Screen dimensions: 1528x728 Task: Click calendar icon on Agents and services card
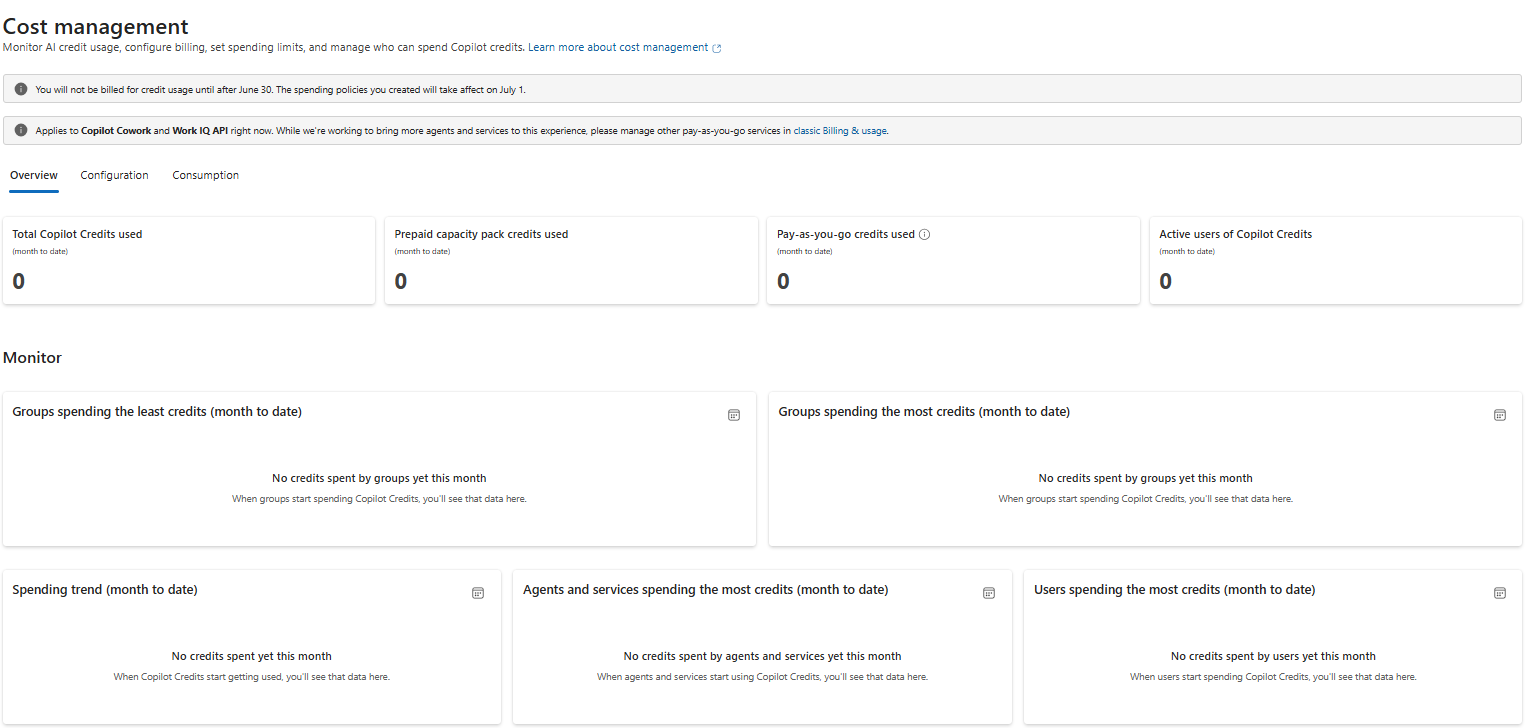(989, 593)
